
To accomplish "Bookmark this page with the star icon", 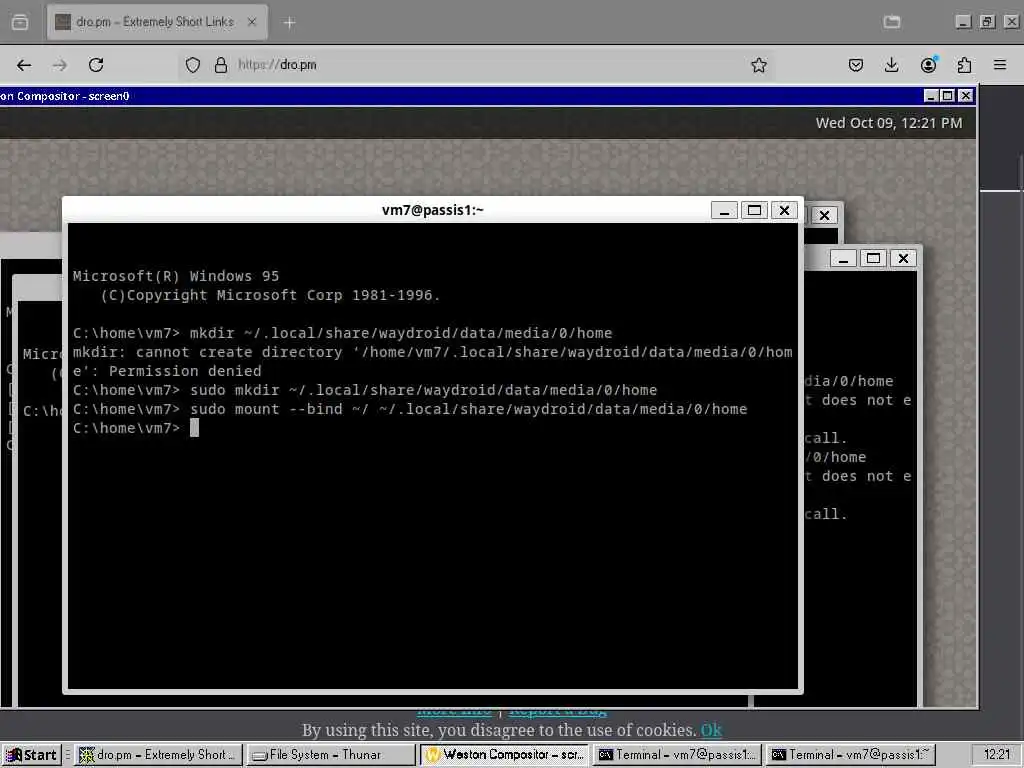I will [x=758, y=65].
